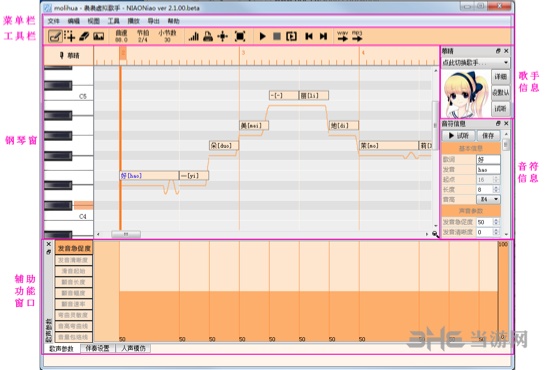Click the 保存 button in note info
Screen dimensions: 546x370
coord(488,135)
